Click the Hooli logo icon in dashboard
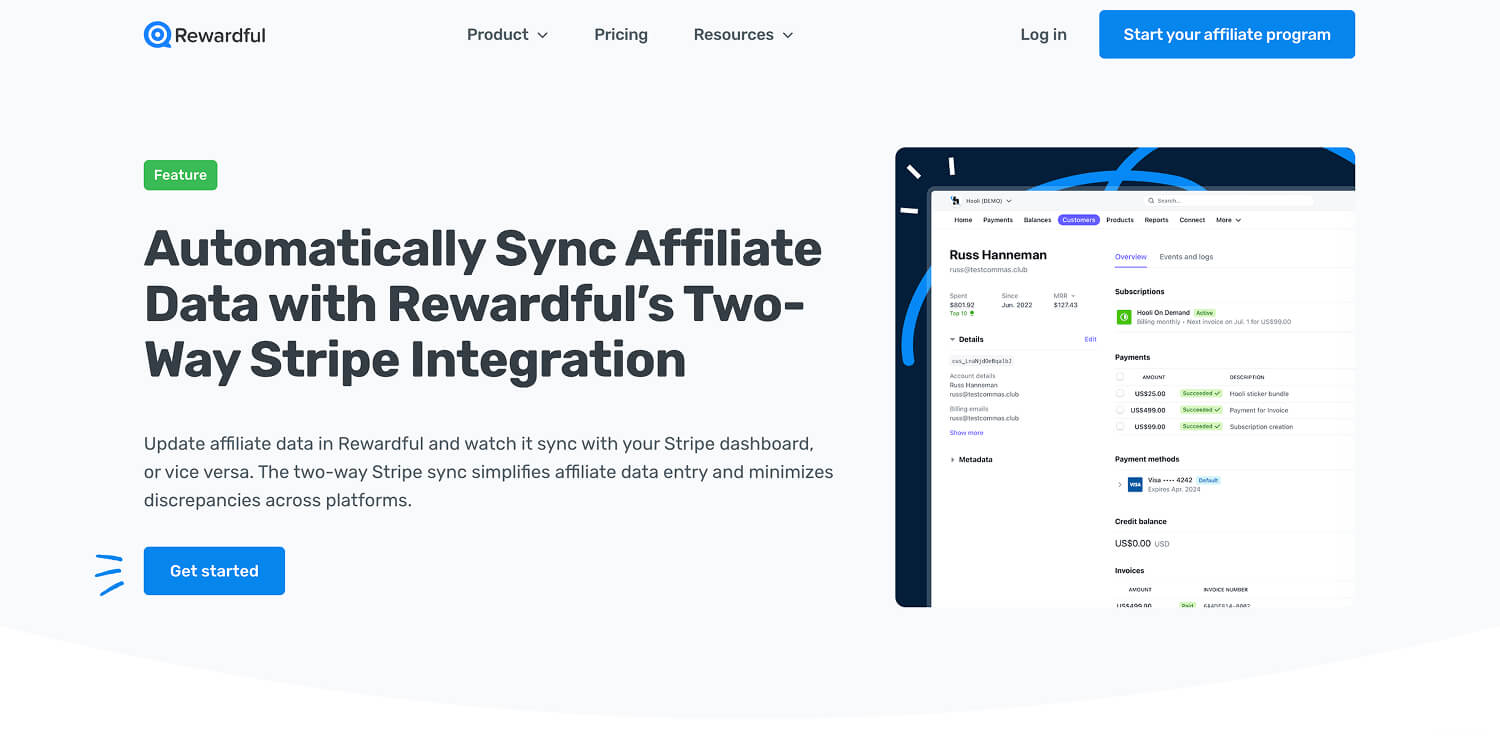This screenshot has width=1500, height=736. tap(955, 201)
